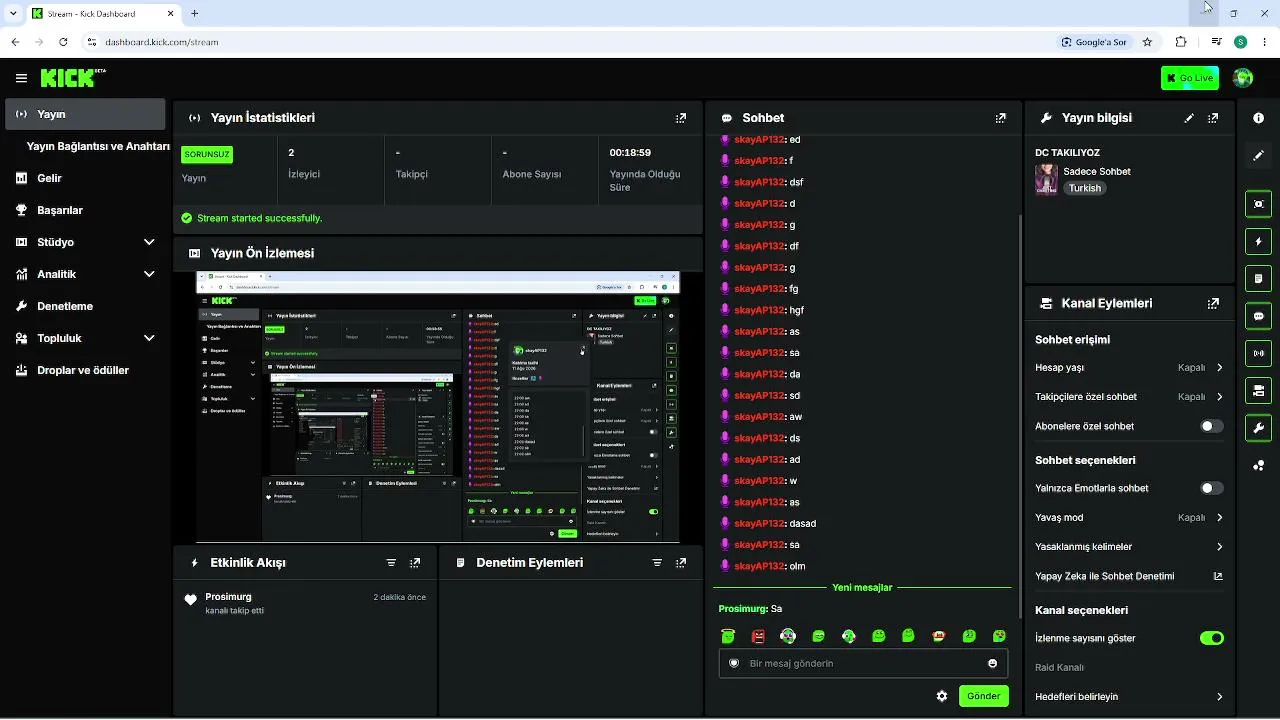Edit stream info with pencil in Yayın bilgisi
This screenshot has height=720, width=1280.
(x=1189, y=118)
